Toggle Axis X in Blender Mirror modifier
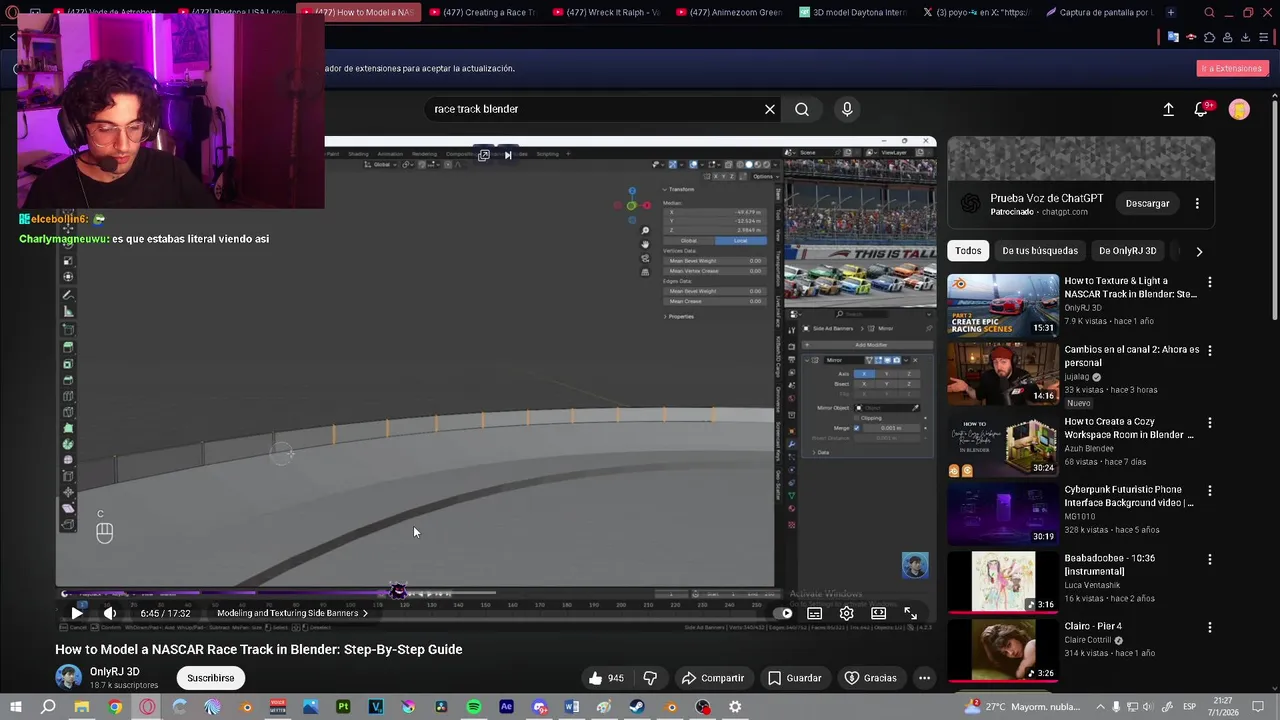1280x720 pixels. tap(864, 374)
